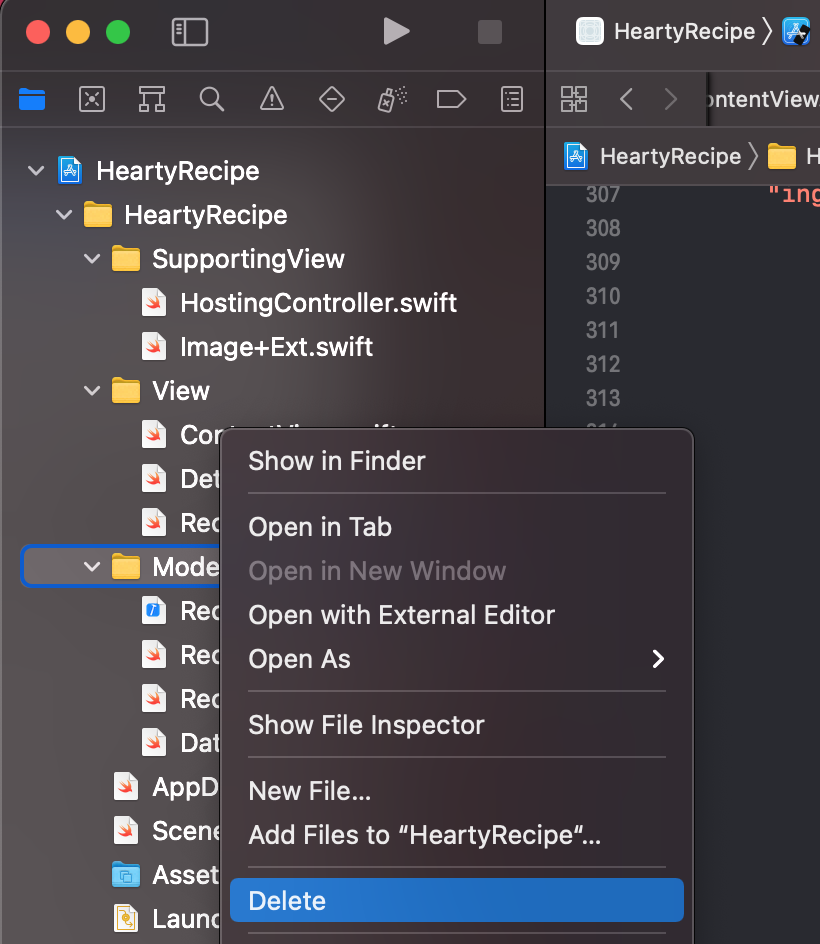Collapse the selected Model folder
The height and width of the screenshot is (944, 820).
92,567
